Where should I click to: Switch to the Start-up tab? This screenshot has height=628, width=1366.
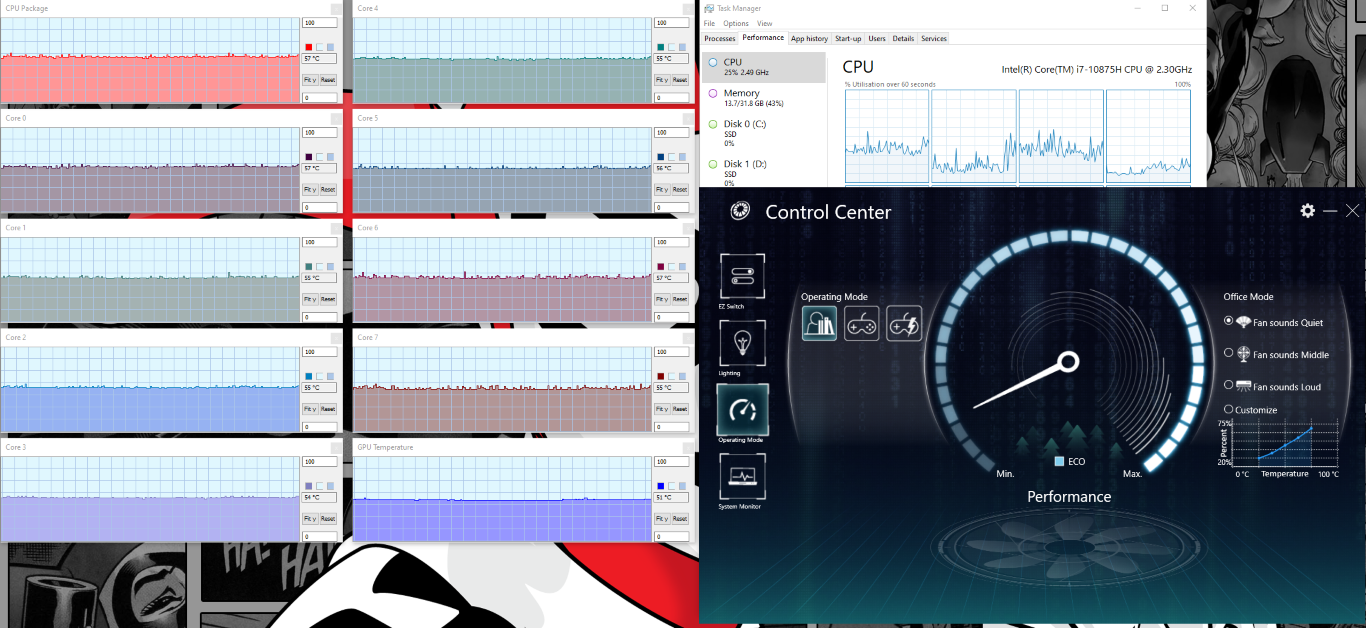848,39
